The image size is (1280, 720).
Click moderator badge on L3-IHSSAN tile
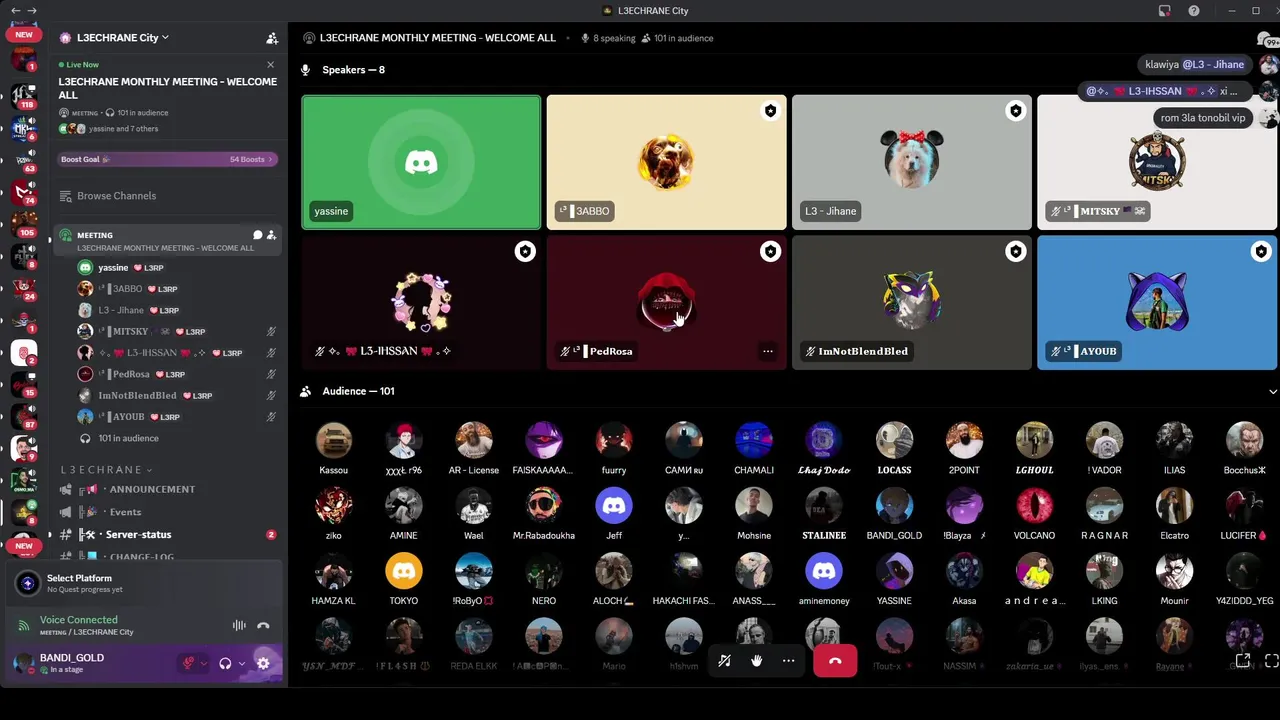point(525,252)
